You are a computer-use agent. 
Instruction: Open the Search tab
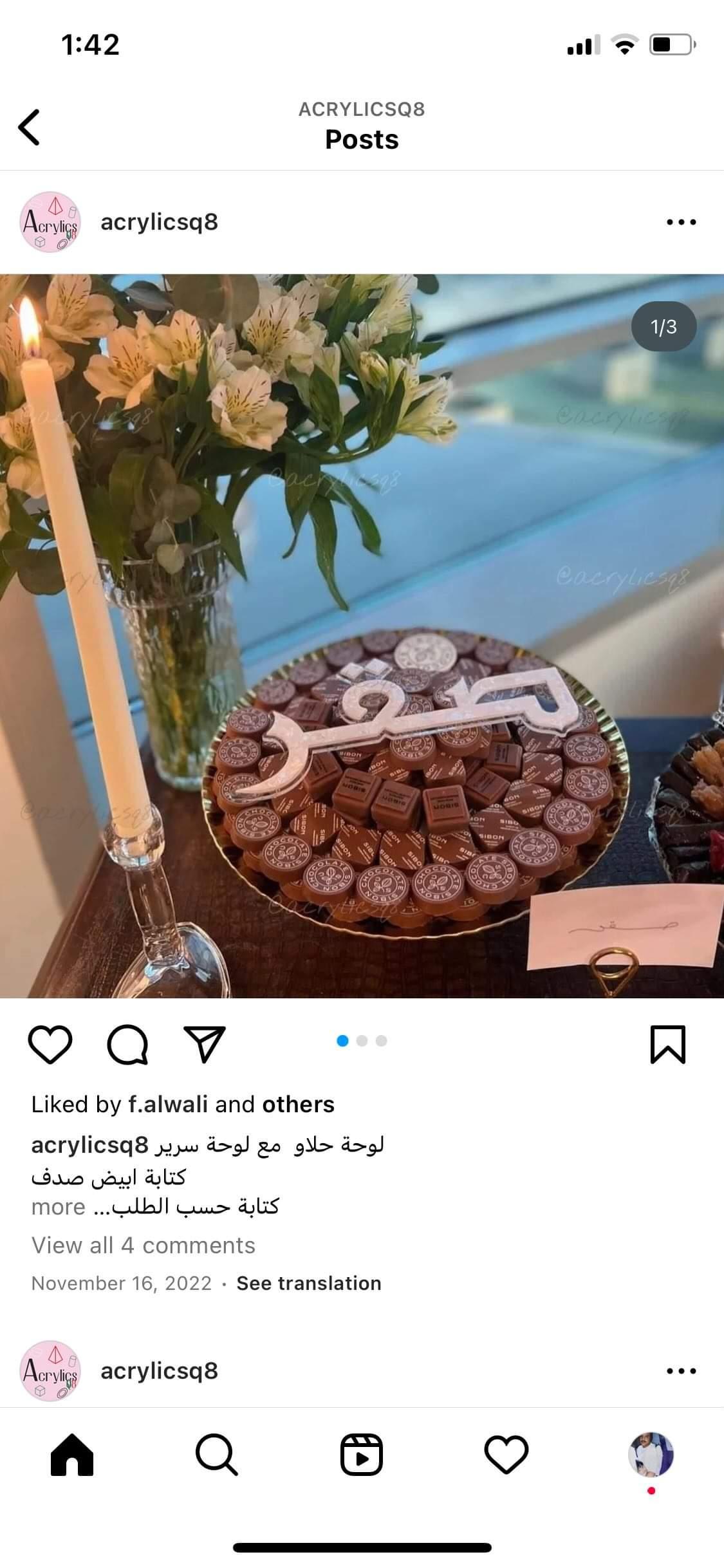point(217,1455)
